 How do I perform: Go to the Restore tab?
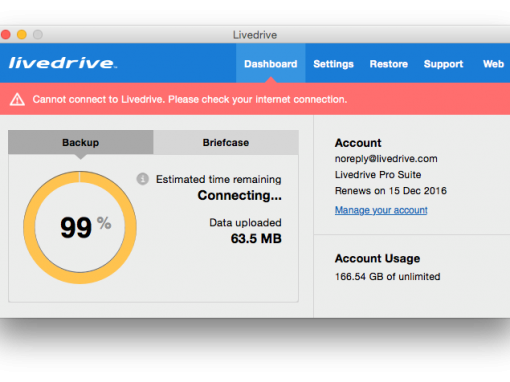tap(389, 64)
